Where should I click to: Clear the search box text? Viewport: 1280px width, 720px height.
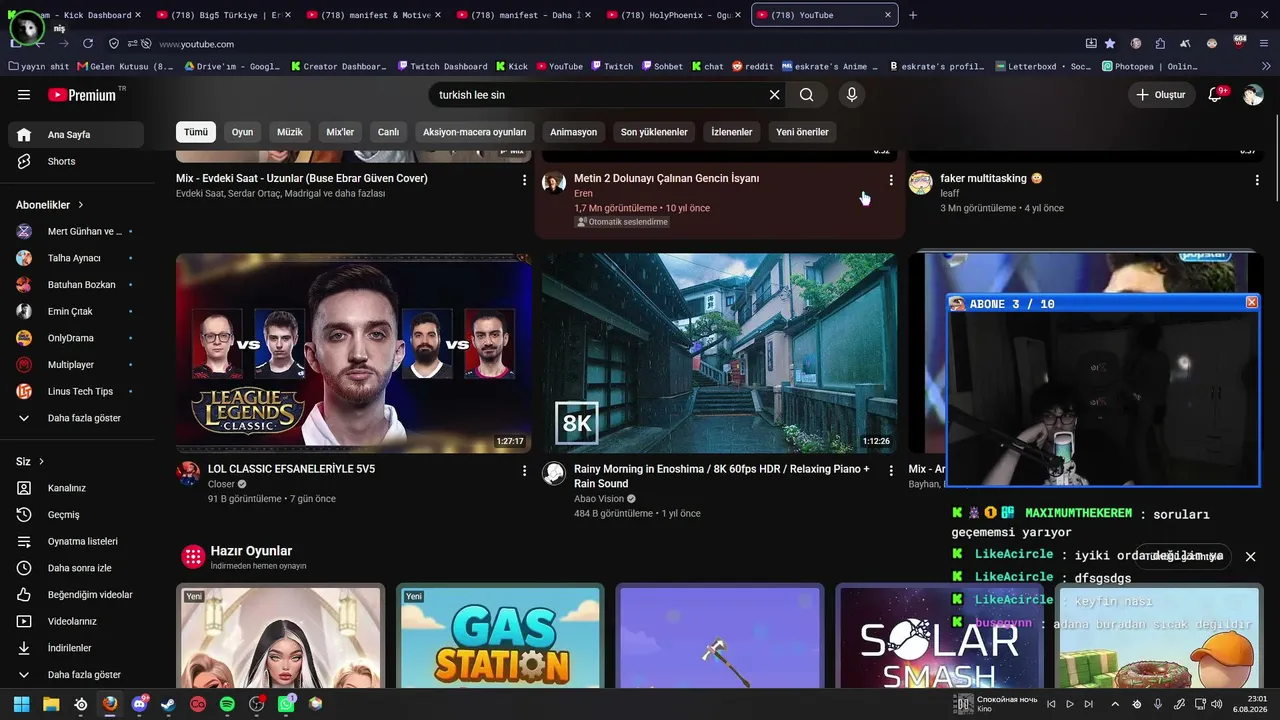point(774,95)
